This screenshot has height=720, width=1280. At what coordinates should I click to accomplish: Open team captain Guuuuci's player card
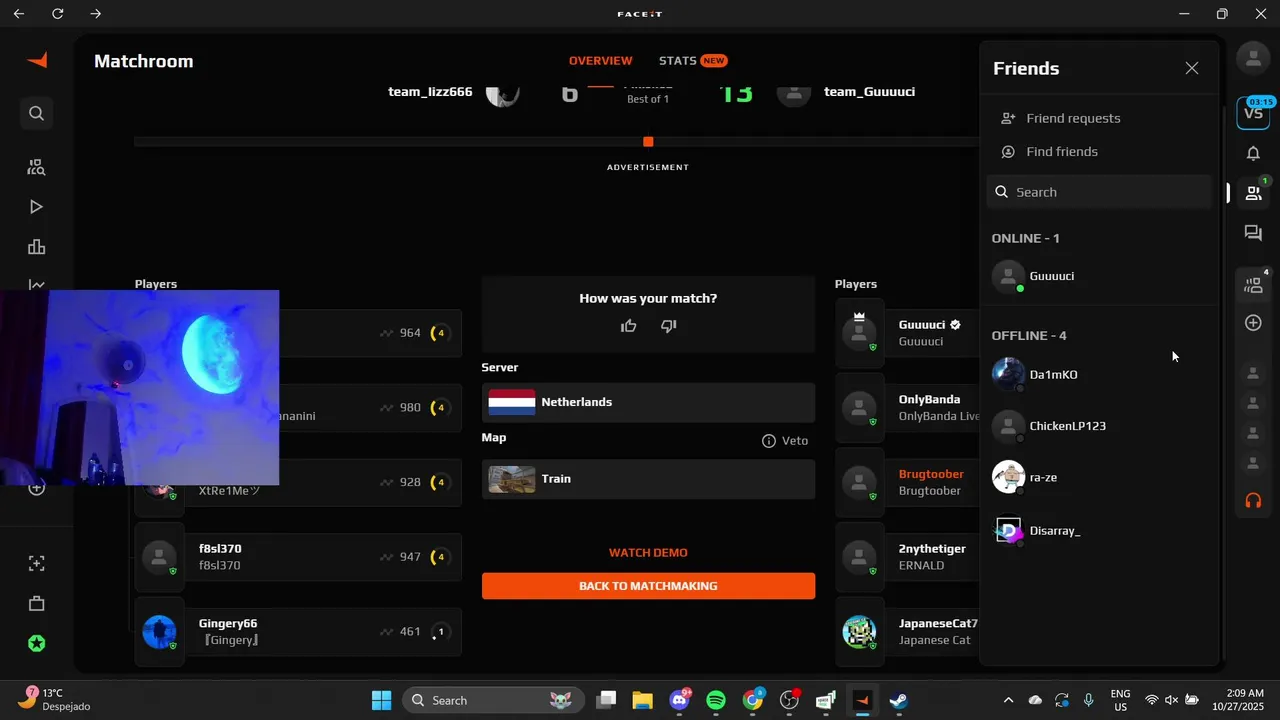tap(908, 333)
